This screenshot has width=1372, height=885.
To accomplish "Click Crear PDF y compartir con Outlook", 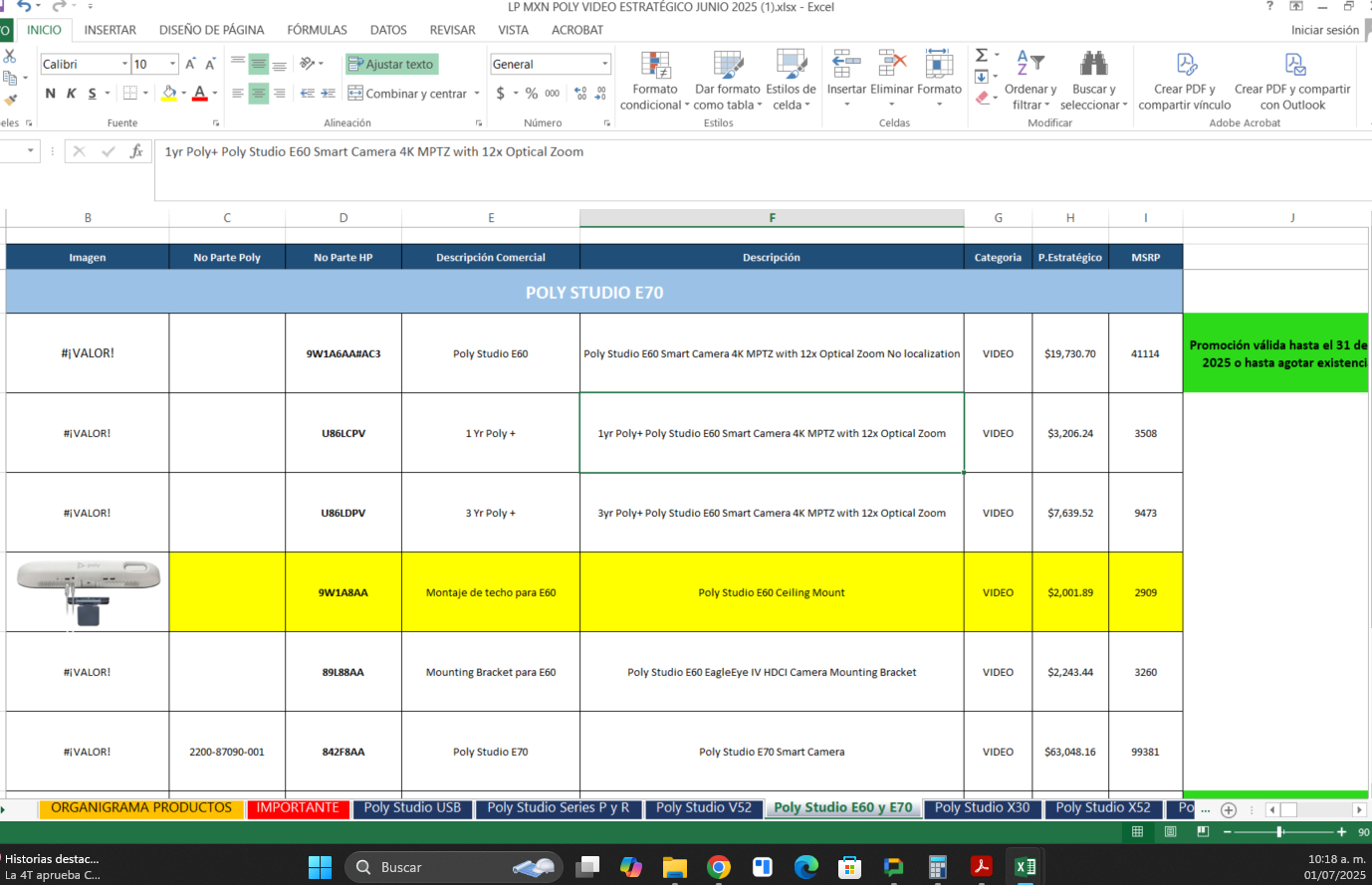I will (1292, 80).
